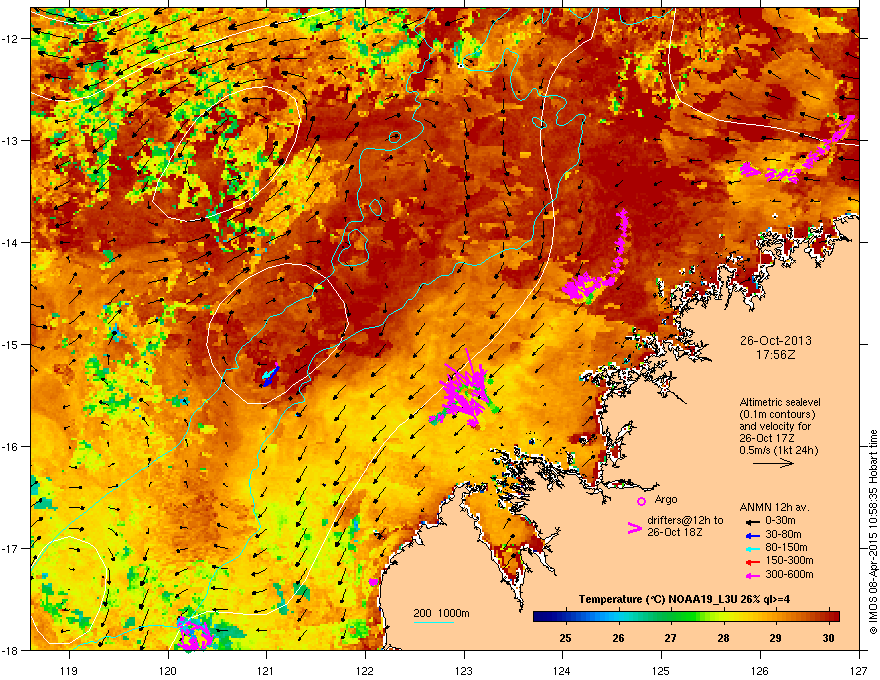Image resolution: width=880 pixels, height=680 pixels.
Task: Click the magenta drifters arrowhead legend symbol
Action: coord(635,528)
